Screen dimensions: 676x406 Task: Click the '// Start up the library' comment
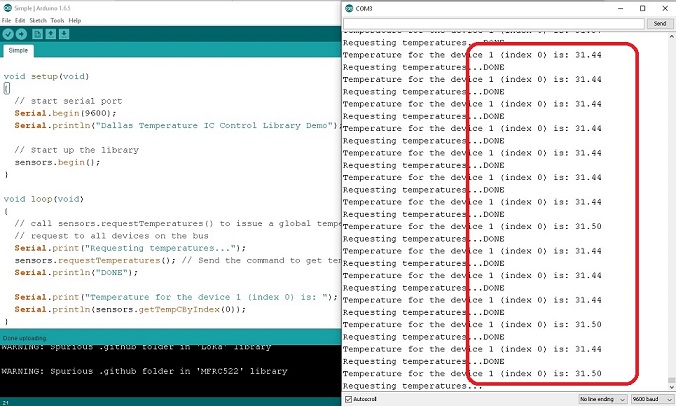pyautogui.click(x=76, y=150)
